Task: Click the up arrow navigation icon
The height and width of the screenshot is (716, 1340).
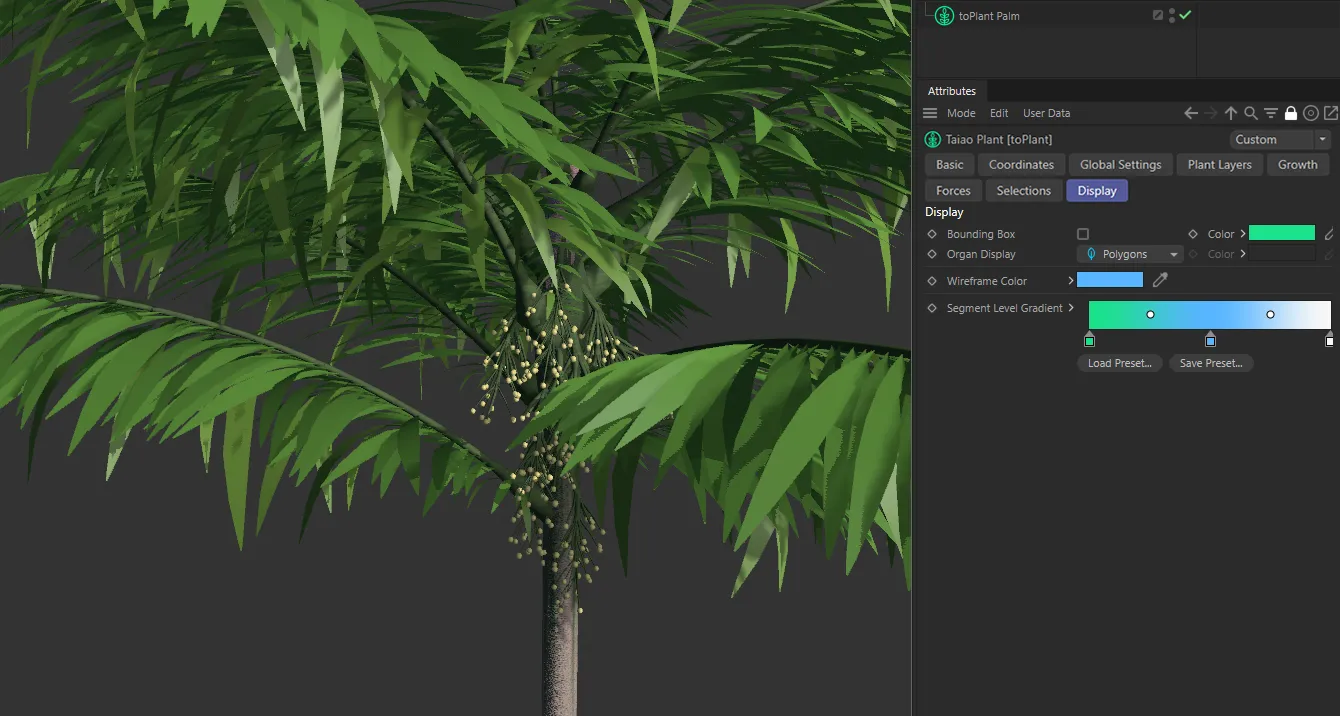Action: (1231, 113)
